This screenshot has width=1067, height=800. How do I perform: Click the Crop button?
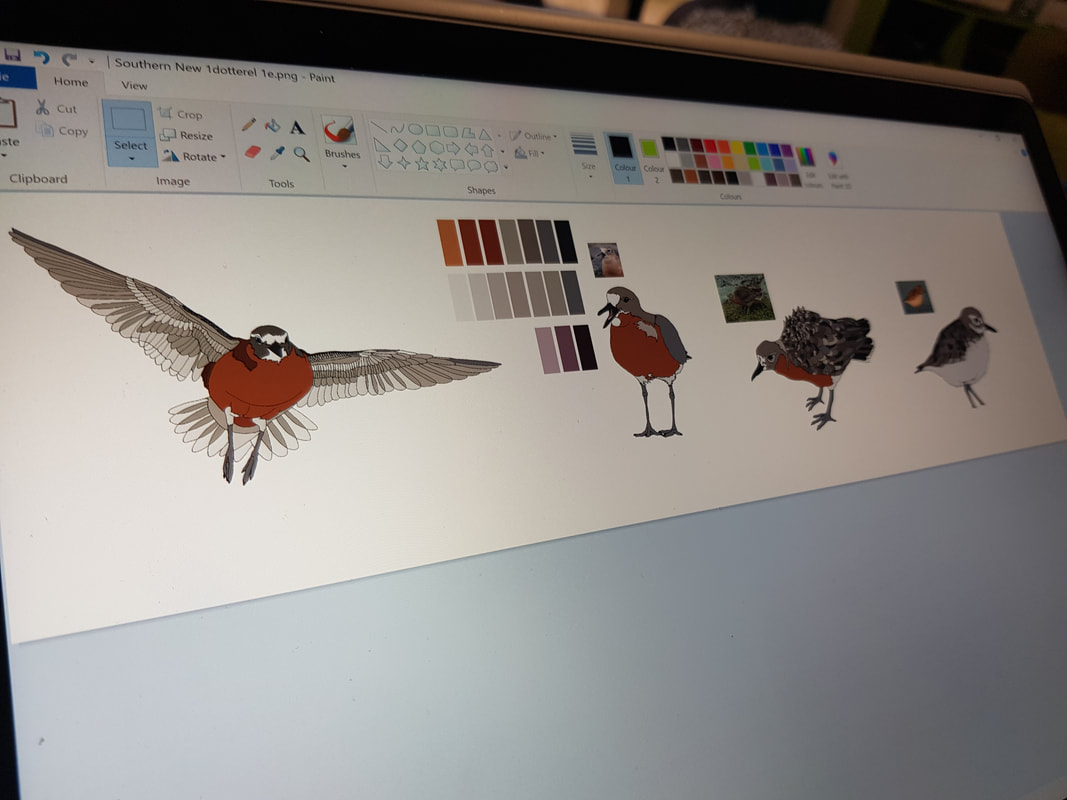(x=181, y=114)
